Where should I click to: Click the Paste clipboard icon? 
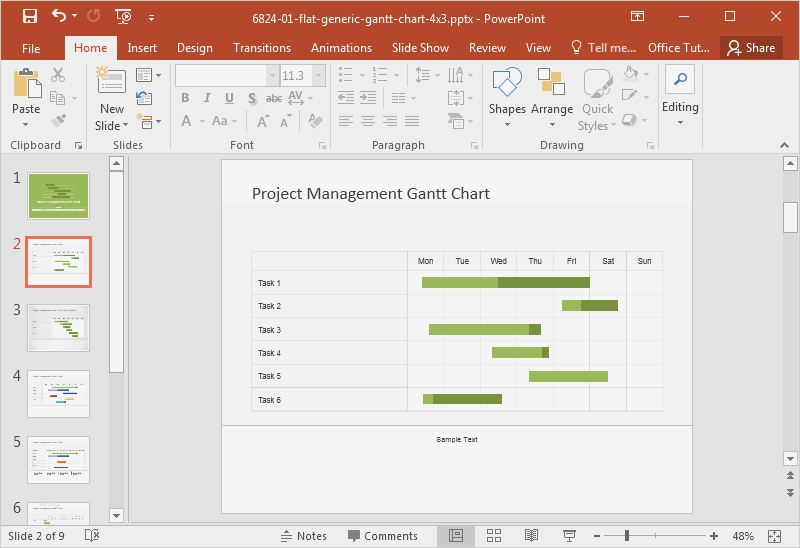coord(26,85)
